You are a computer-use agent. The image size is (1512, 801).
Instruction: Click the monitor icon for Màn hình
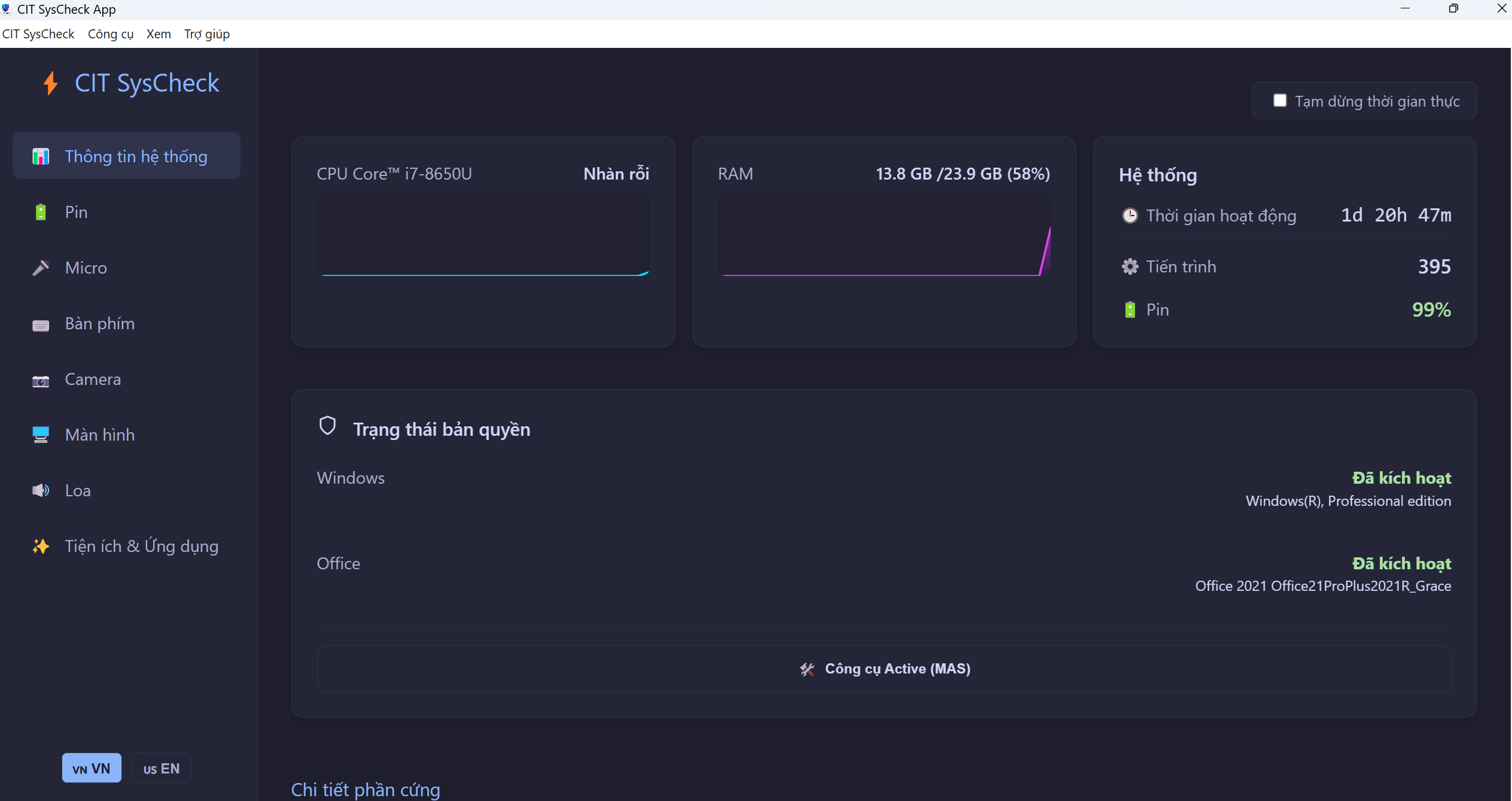[x=40, y=435]
